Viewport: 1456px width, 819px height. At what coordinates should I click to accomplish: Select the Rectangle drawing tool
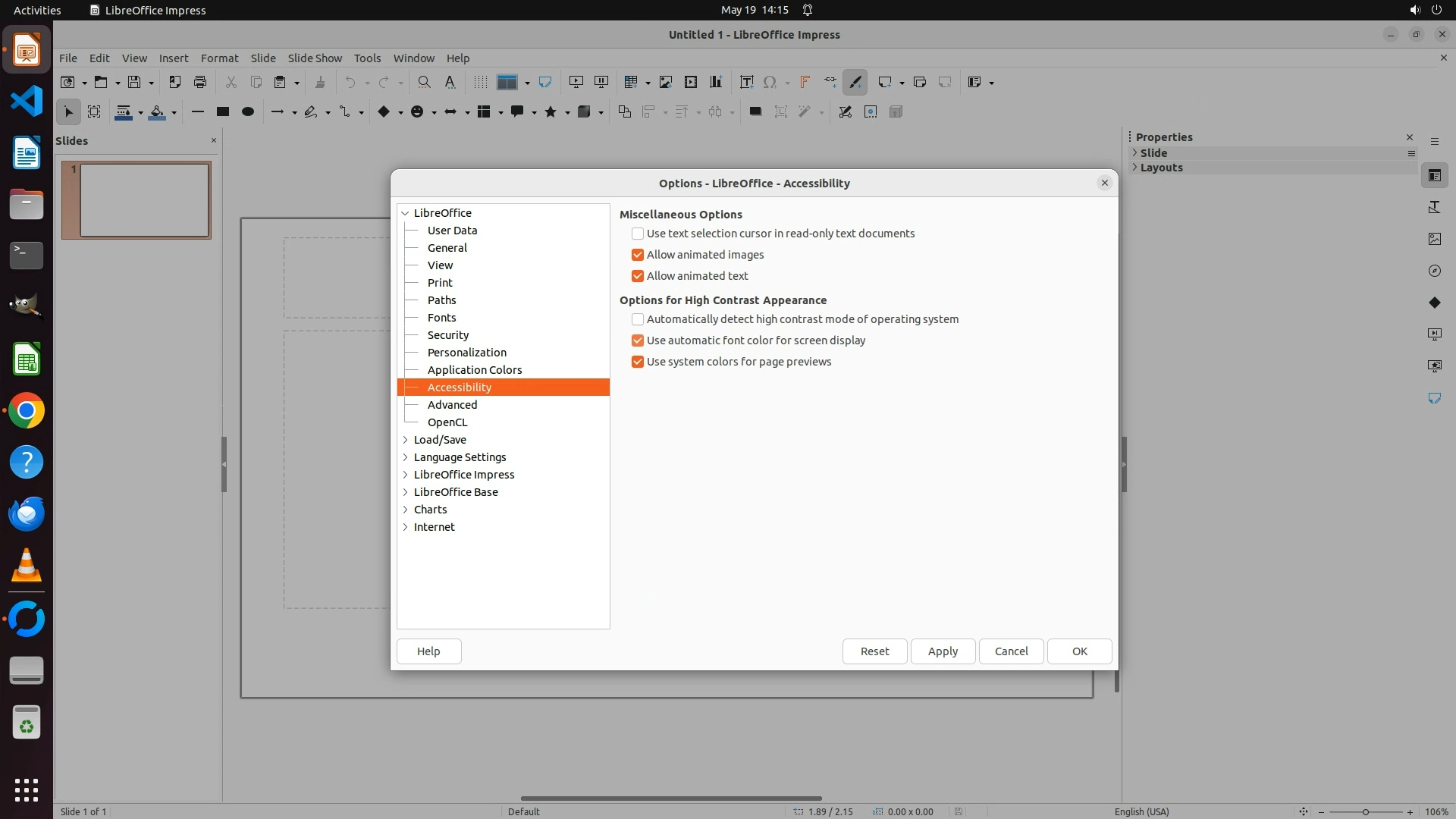pos(223,111)
